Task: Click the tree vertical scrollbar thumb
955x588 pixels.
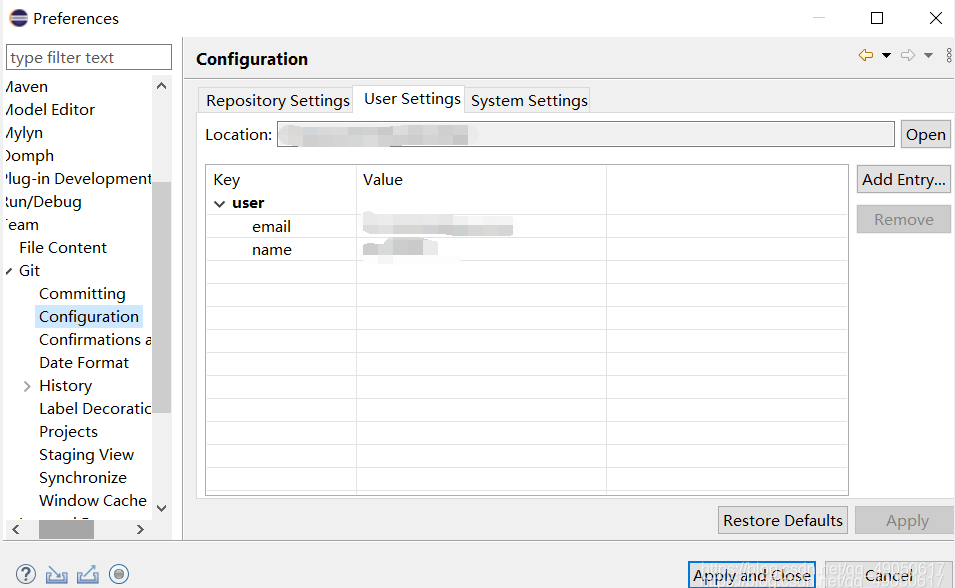Action: [x=161, y=297]
